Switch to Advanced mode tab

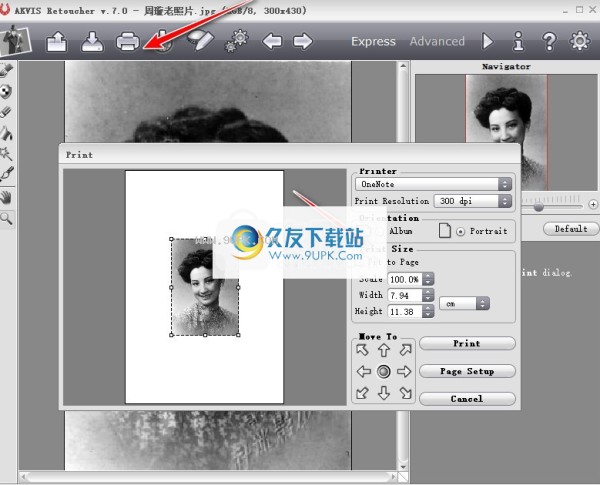click(x=437, y=41)
